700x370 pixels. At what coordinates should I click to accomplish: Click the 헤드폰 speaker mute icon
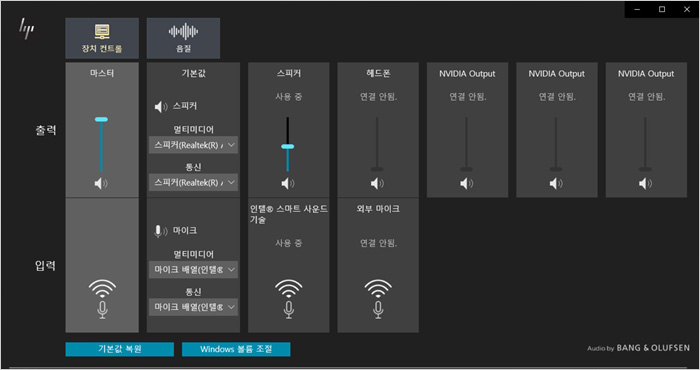(377, 183)
